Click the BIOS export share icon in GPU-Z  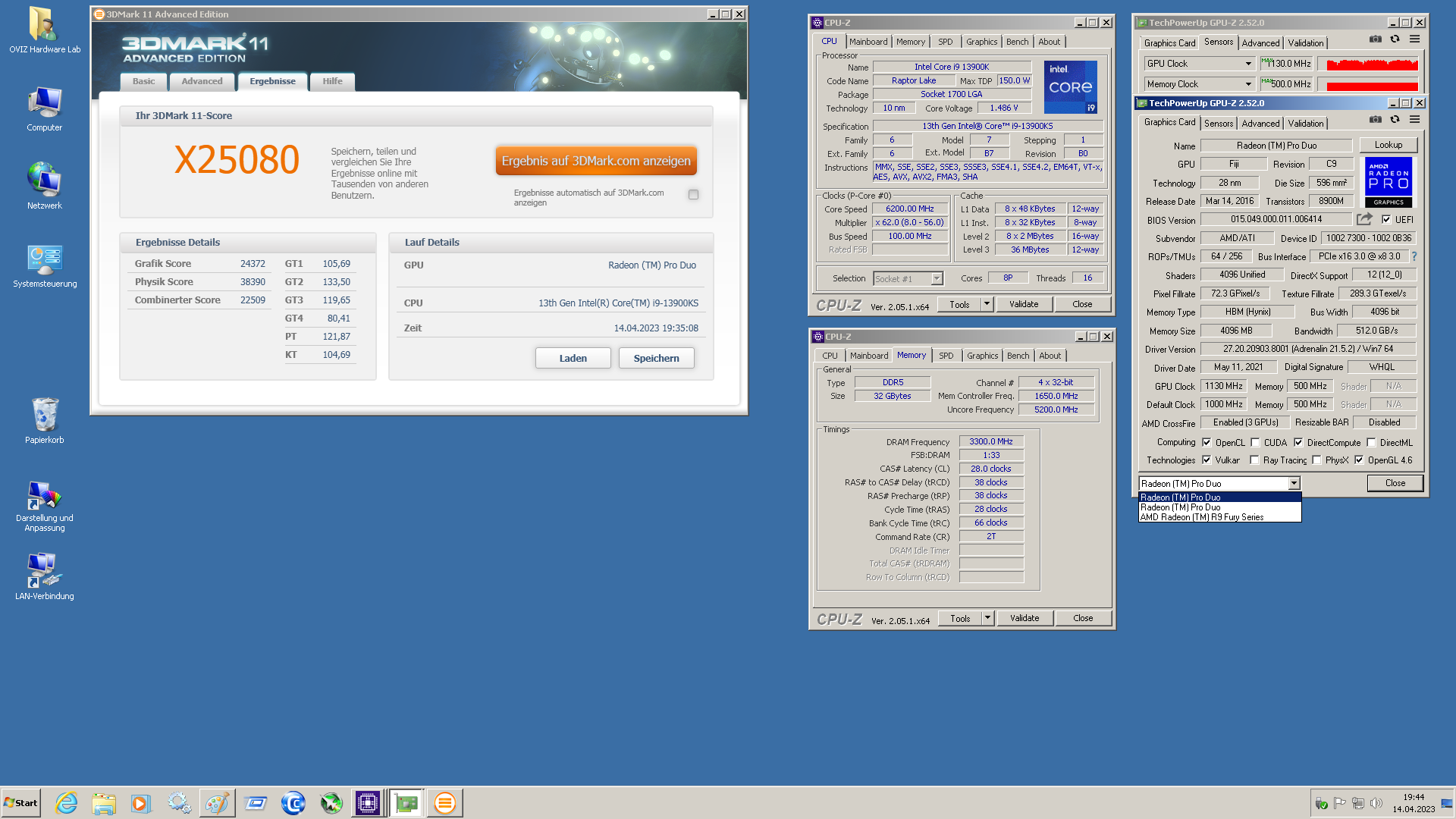tap(1364, 219)
